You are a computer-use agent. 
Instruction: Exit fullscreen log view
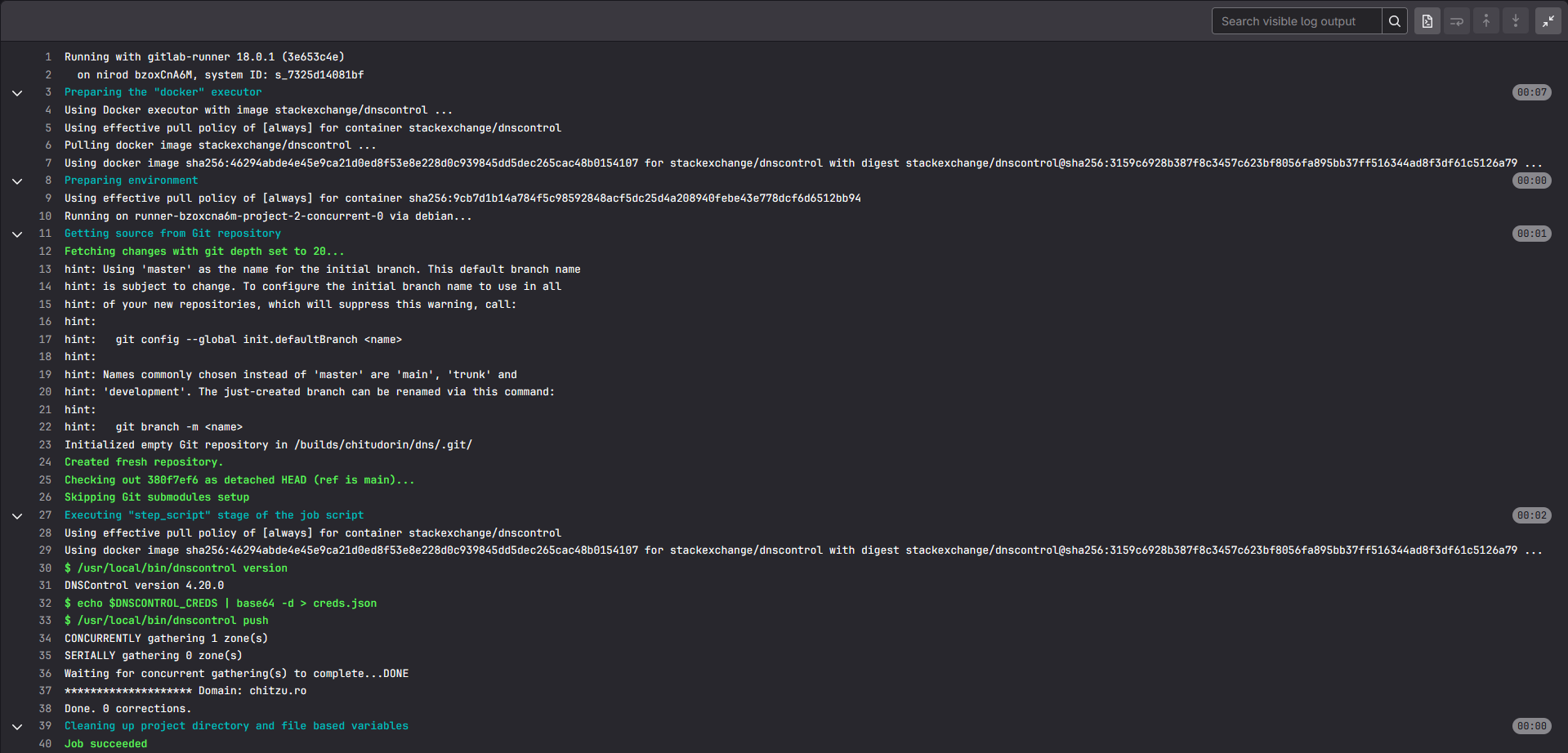pyautogui.click(x=1548, y=21)
